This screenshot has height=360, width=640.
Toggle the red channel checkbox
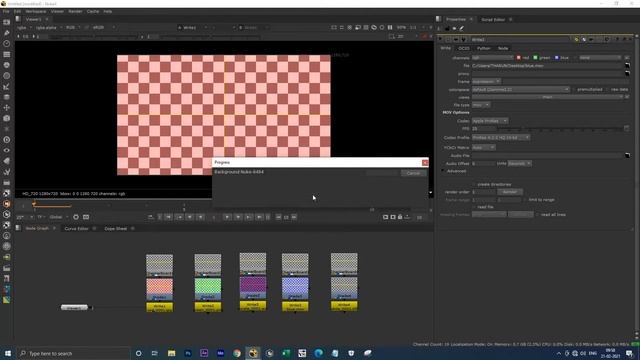[519, 58]
